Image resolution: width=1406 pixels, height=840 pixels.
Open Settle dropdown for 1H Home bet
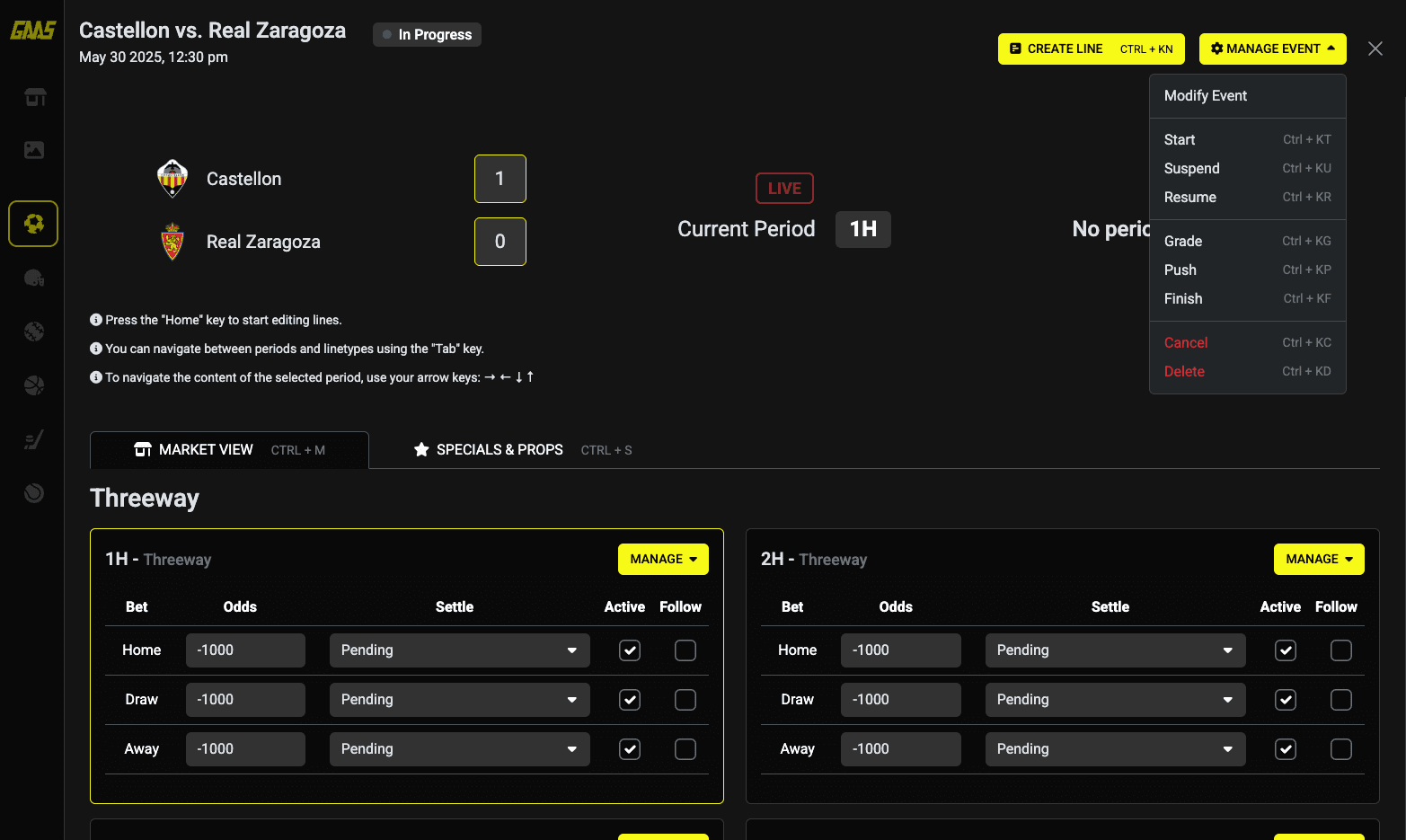(x=459, y=650)
